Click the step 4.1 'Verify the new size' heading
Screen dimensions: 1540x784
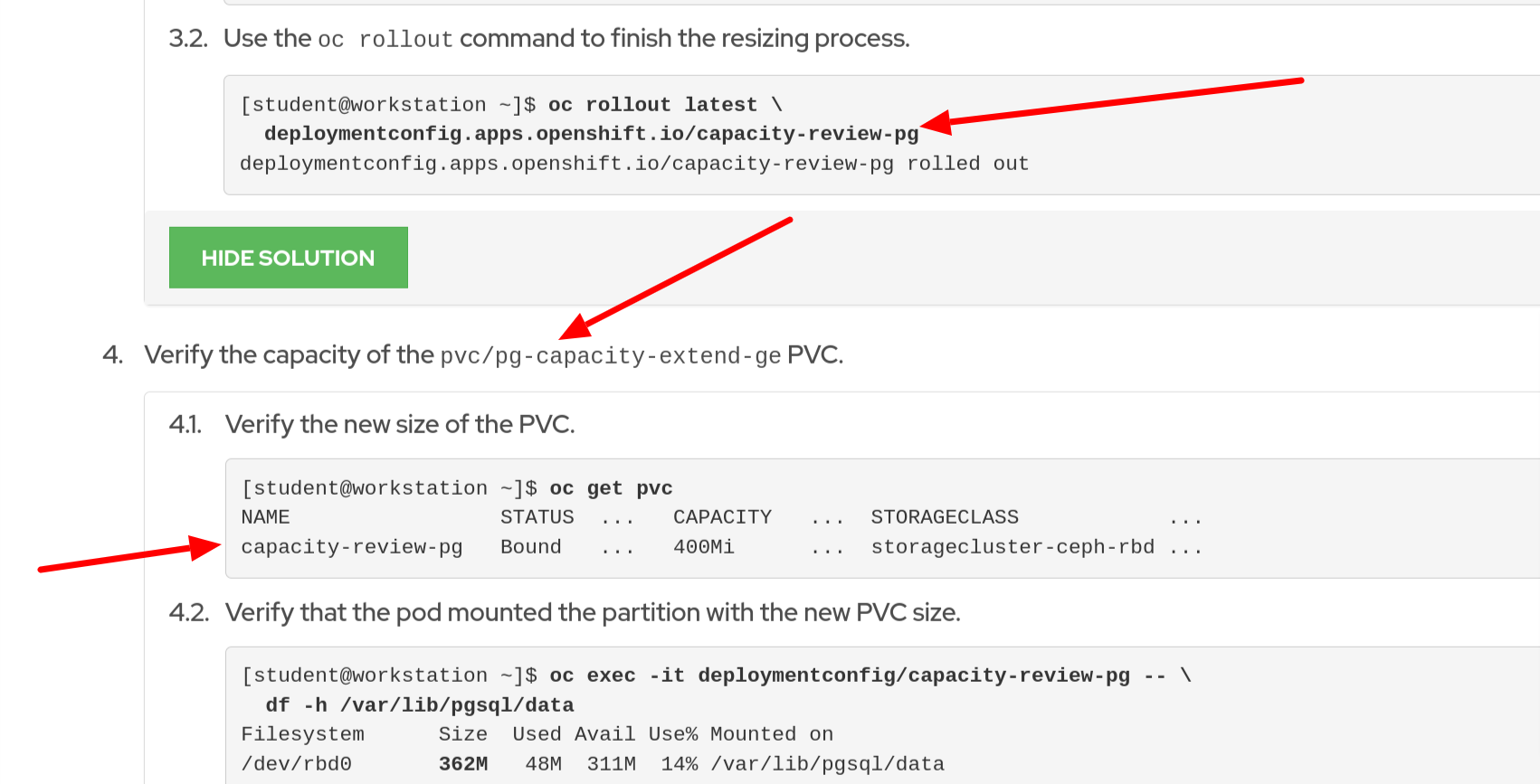(399, 424)
